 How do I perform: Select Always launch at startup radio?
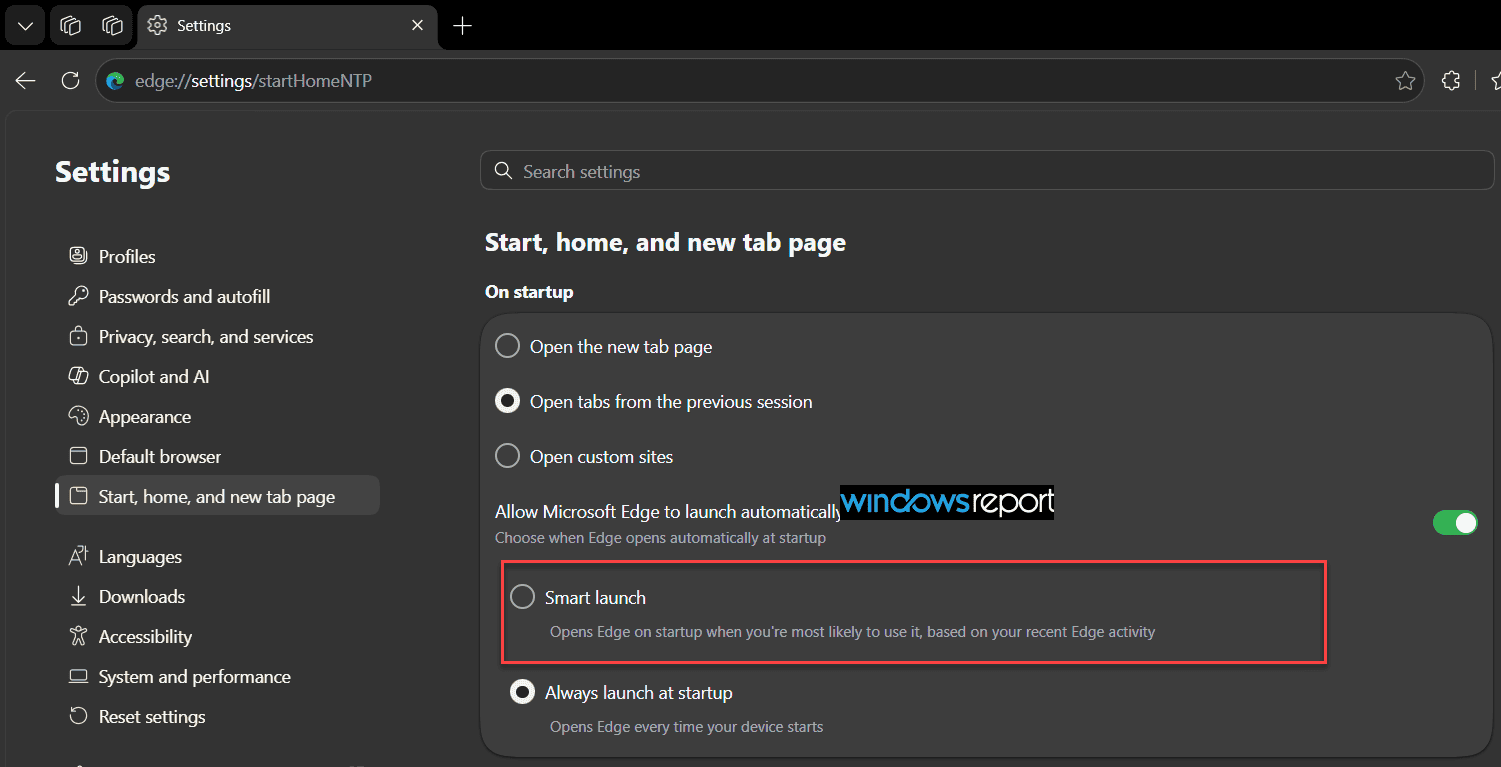pyautogui.click(x=523, y=692)
